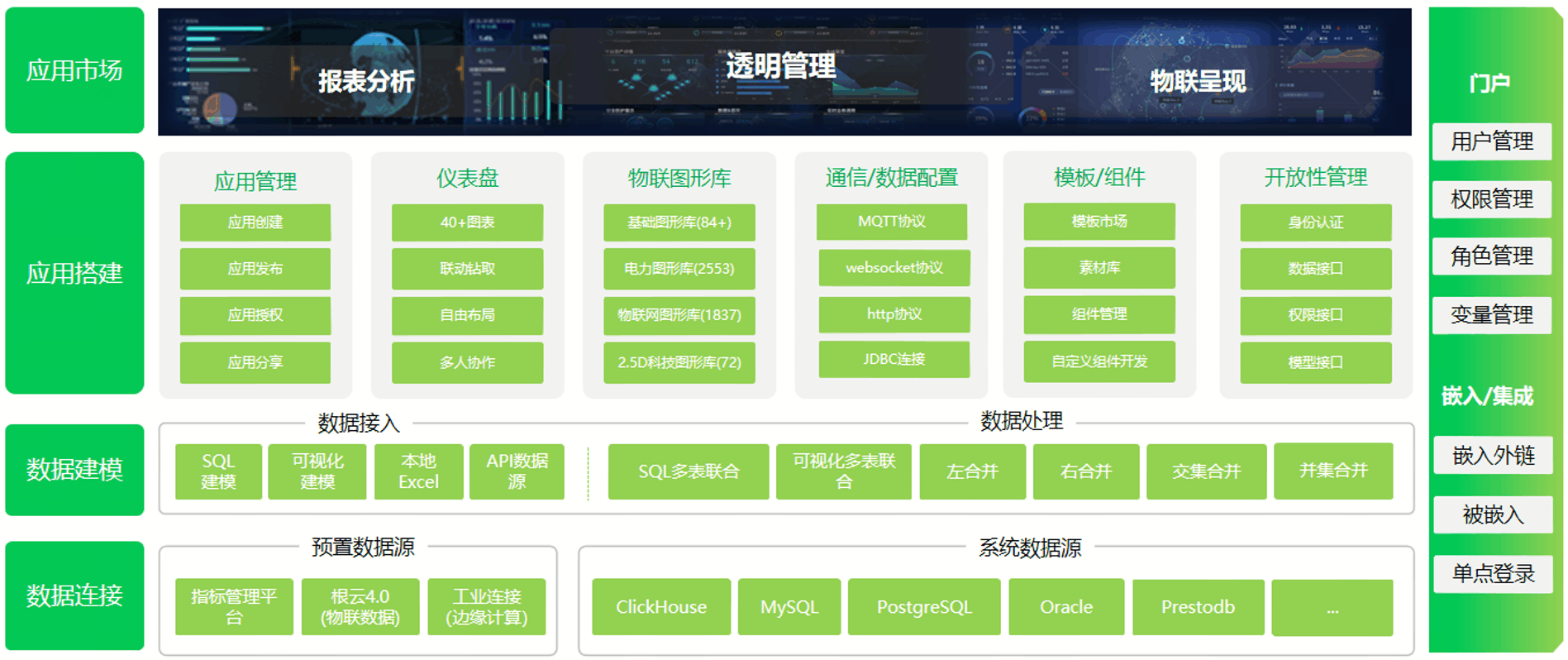Image resolution: width=1568 pixels, height=660 pixels.
Task: Switch to the 应用市场 section
Action: pos(74,71)
